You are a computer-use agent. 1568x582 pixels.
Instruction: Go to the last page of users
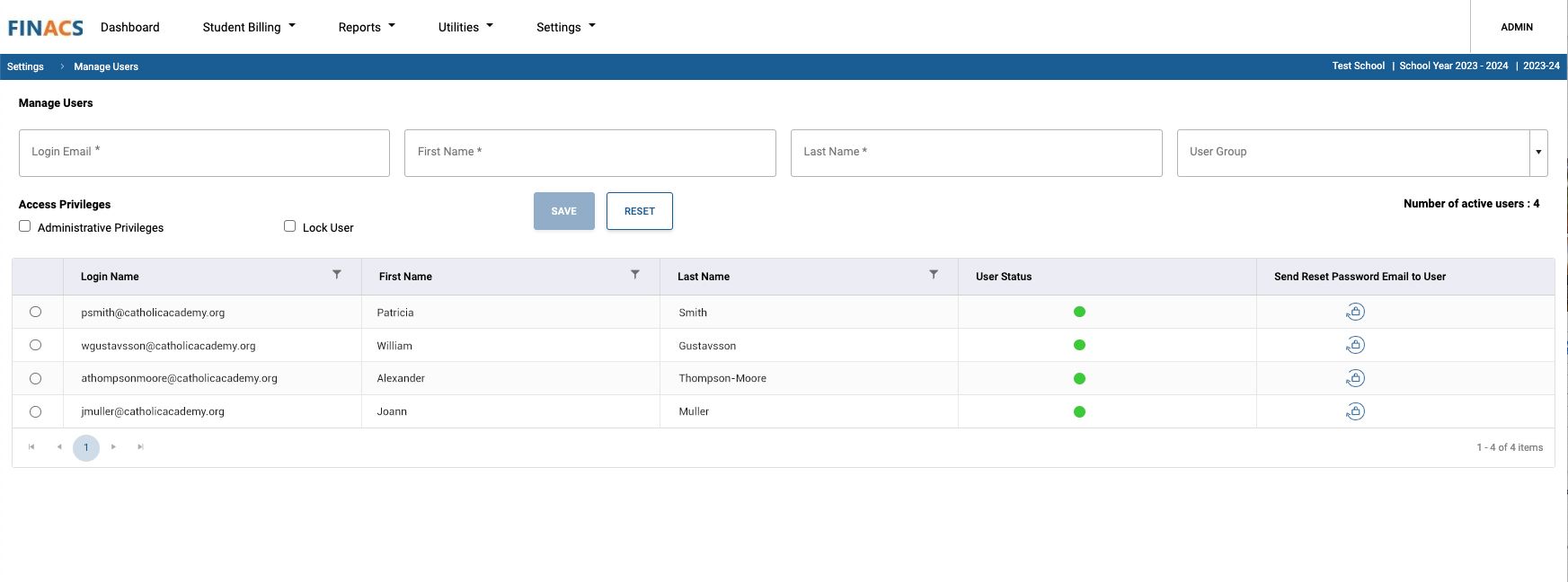pyautogui.click(x=140, y=447)
